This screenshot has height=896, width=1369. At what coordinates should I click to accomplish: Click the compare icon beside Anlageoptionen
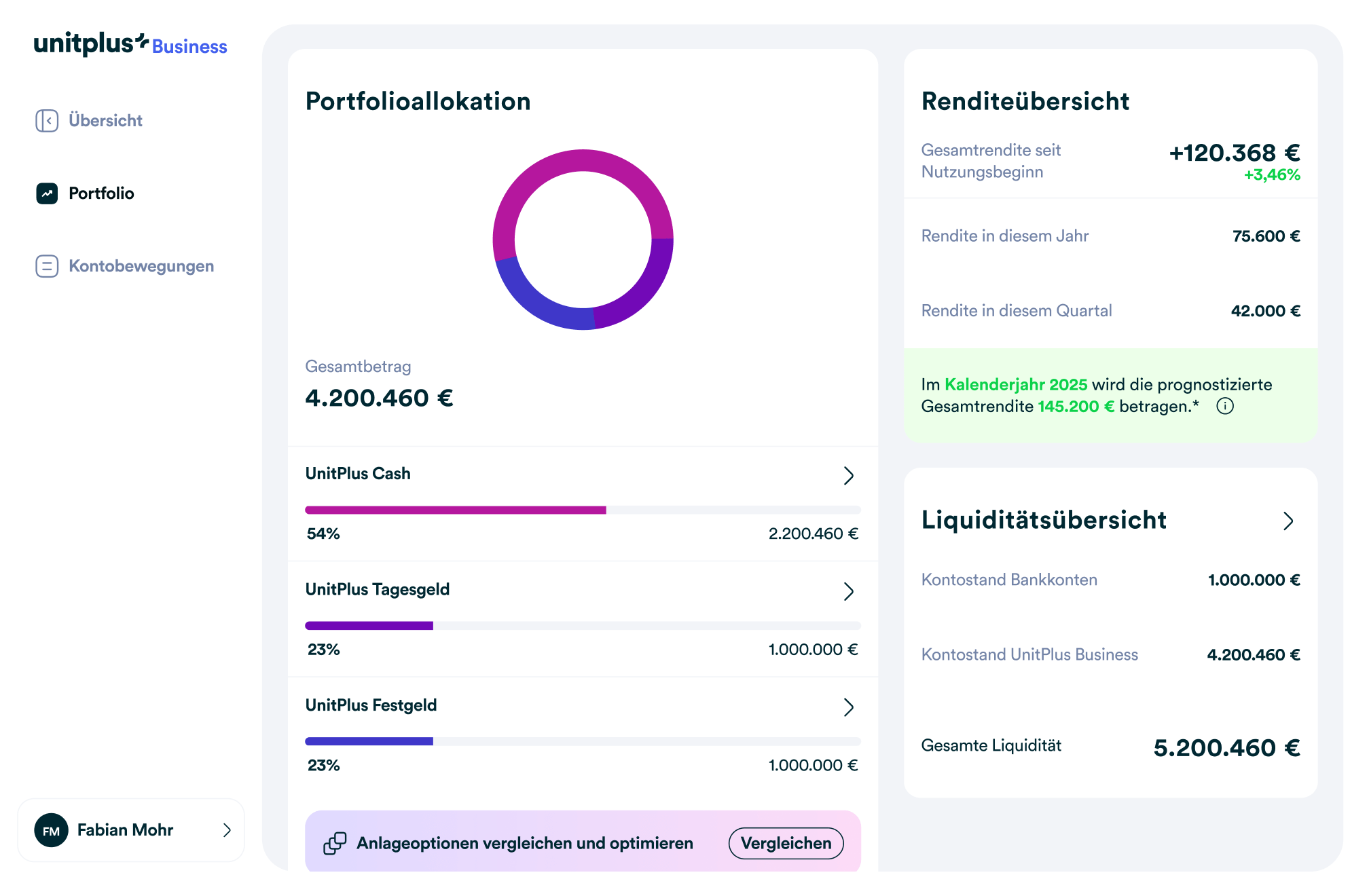(335, 843)
